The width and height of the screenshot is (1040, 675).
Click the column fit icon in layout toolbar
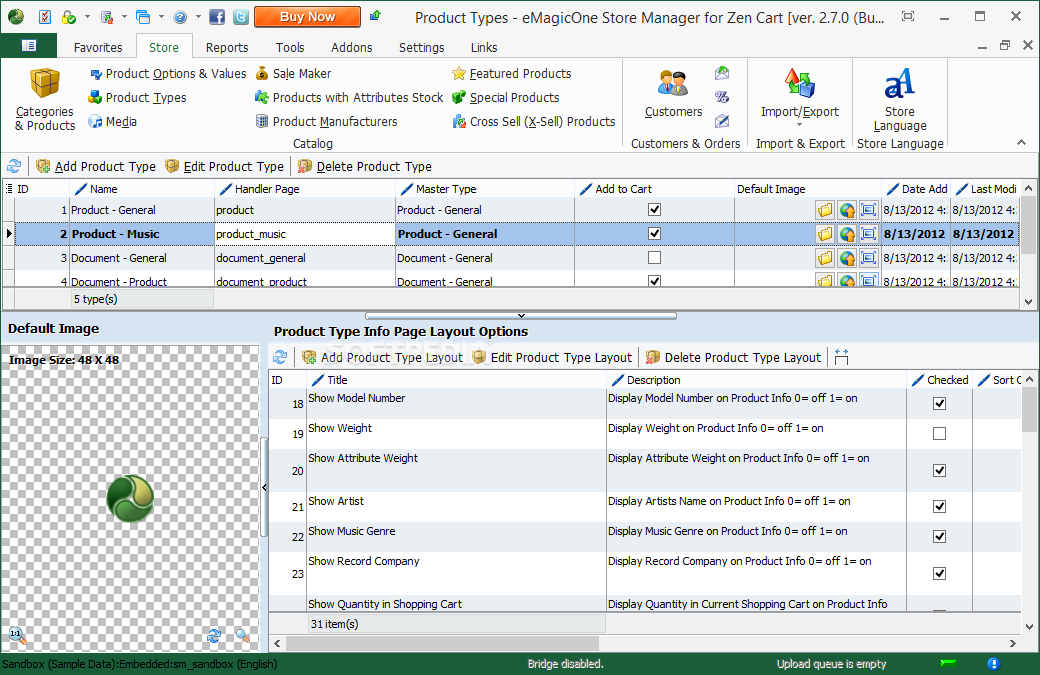pos(841,357)
